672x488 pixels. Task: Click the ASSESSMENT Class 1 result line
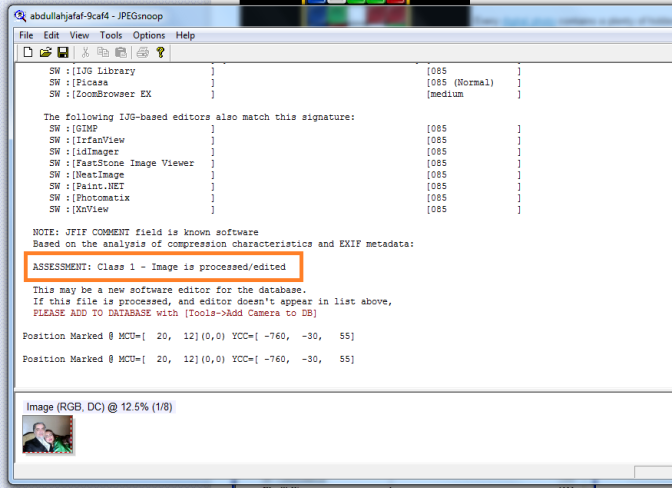click(x=159, y=268)
